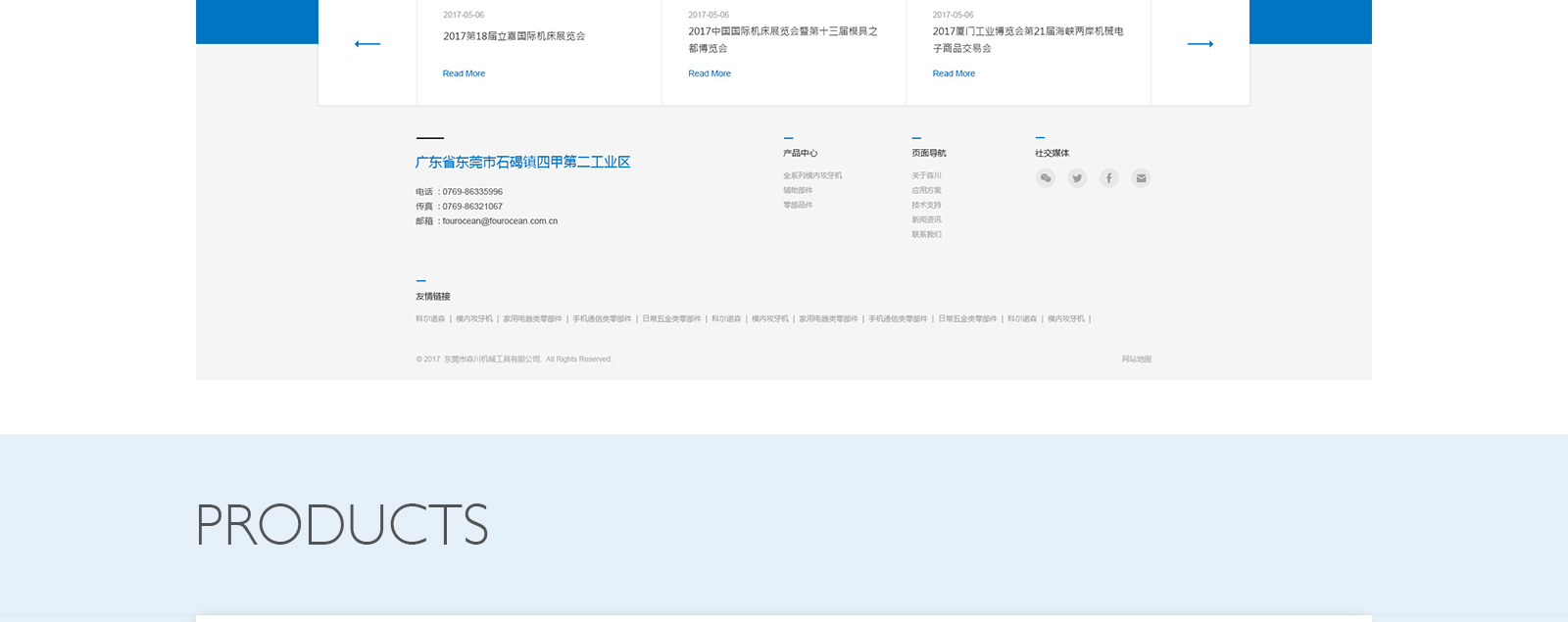Go to 新闻资讯 page
The image size is (1568, 622).
click(x=926, y=220)
